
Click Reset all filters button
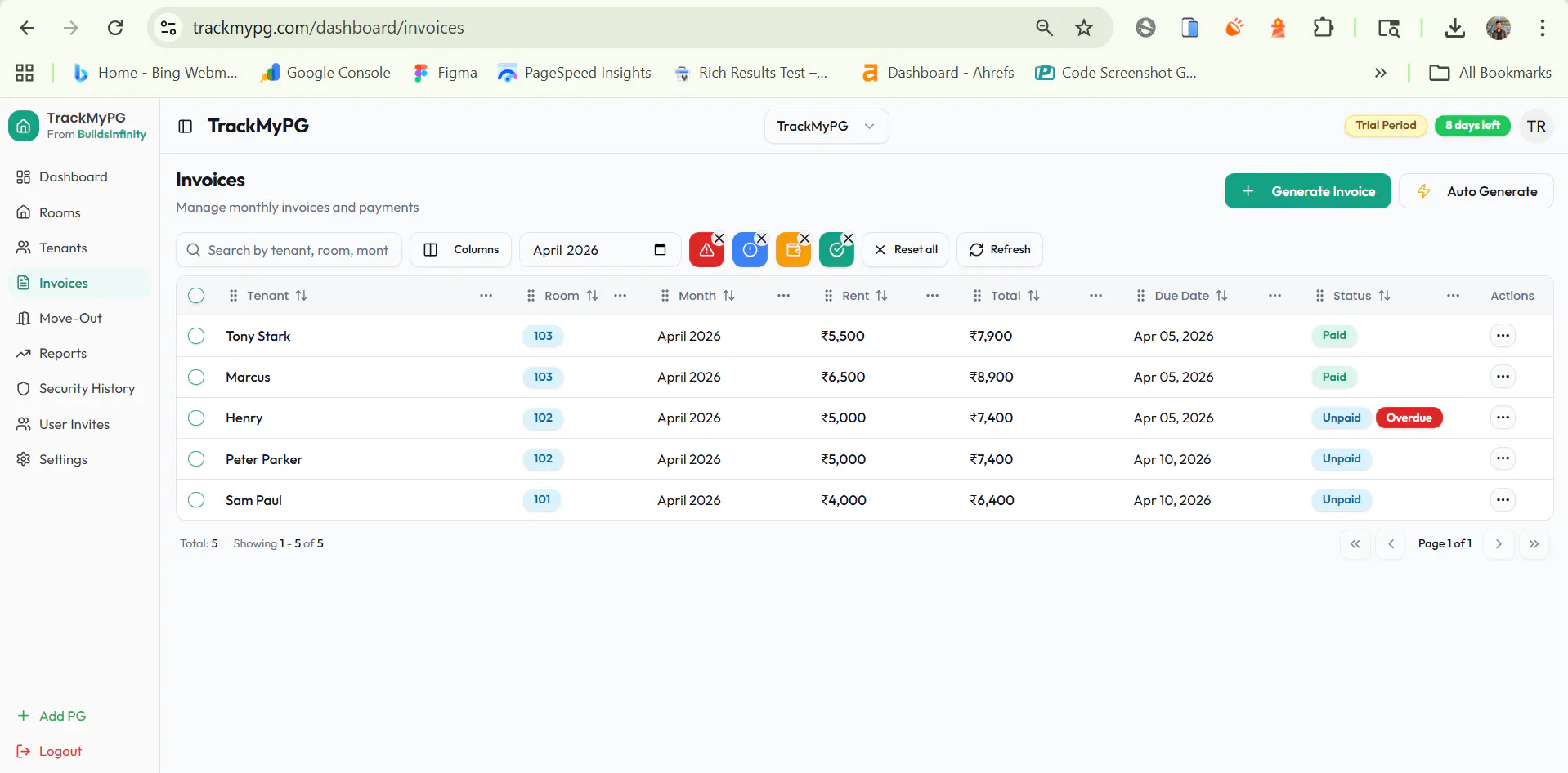click(905, 250)
